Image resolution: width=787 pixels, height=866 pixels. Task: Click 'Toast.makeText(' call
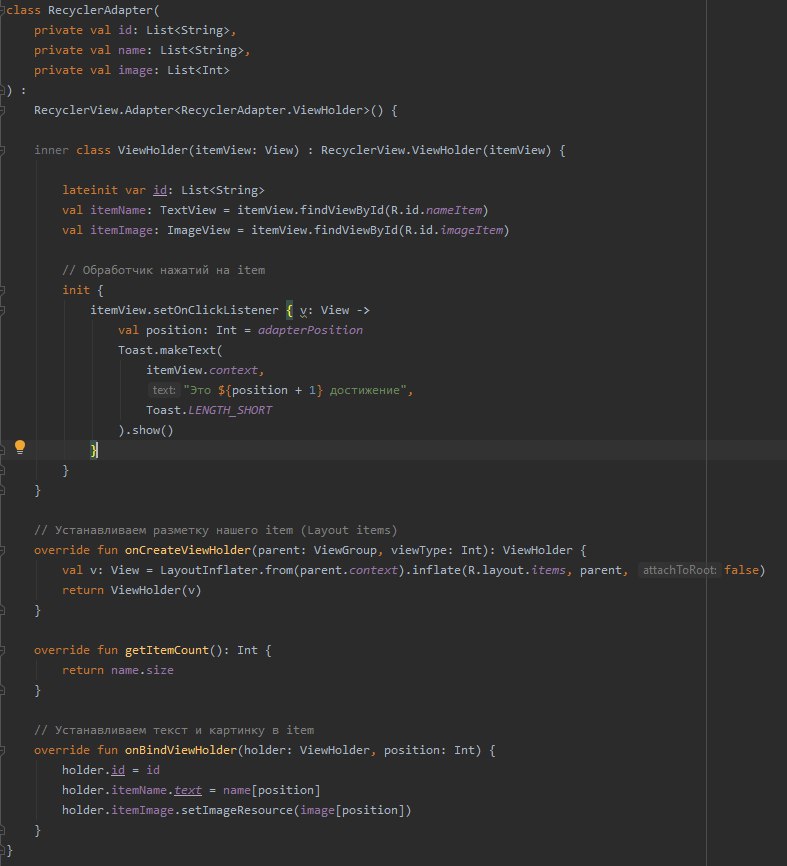[x=170, y=350]
